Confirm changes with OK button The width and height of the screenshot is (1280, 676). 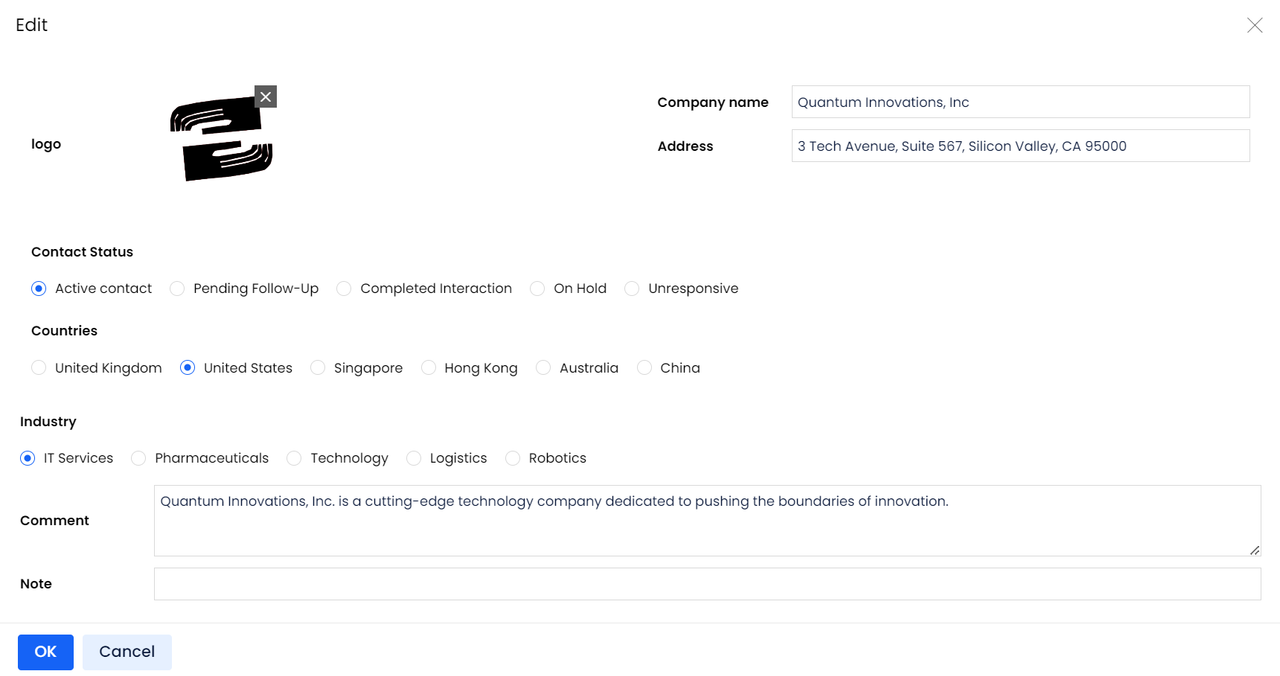[46, 652]
